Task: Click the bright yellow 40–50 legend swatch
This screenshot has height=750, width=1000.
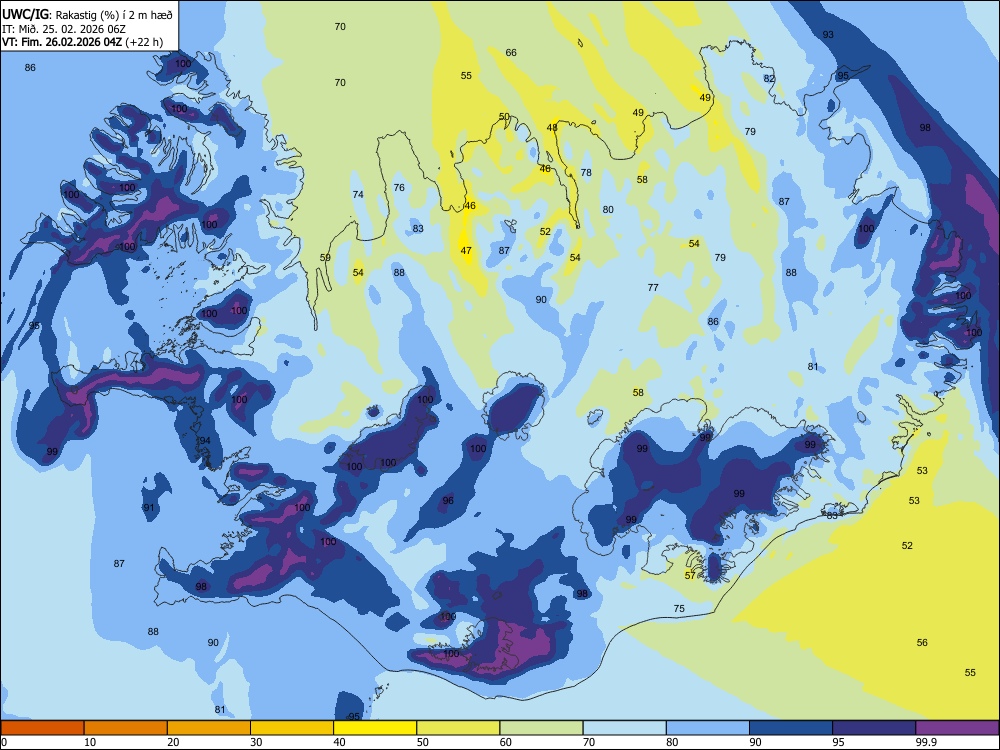Action: coord(375,728)
